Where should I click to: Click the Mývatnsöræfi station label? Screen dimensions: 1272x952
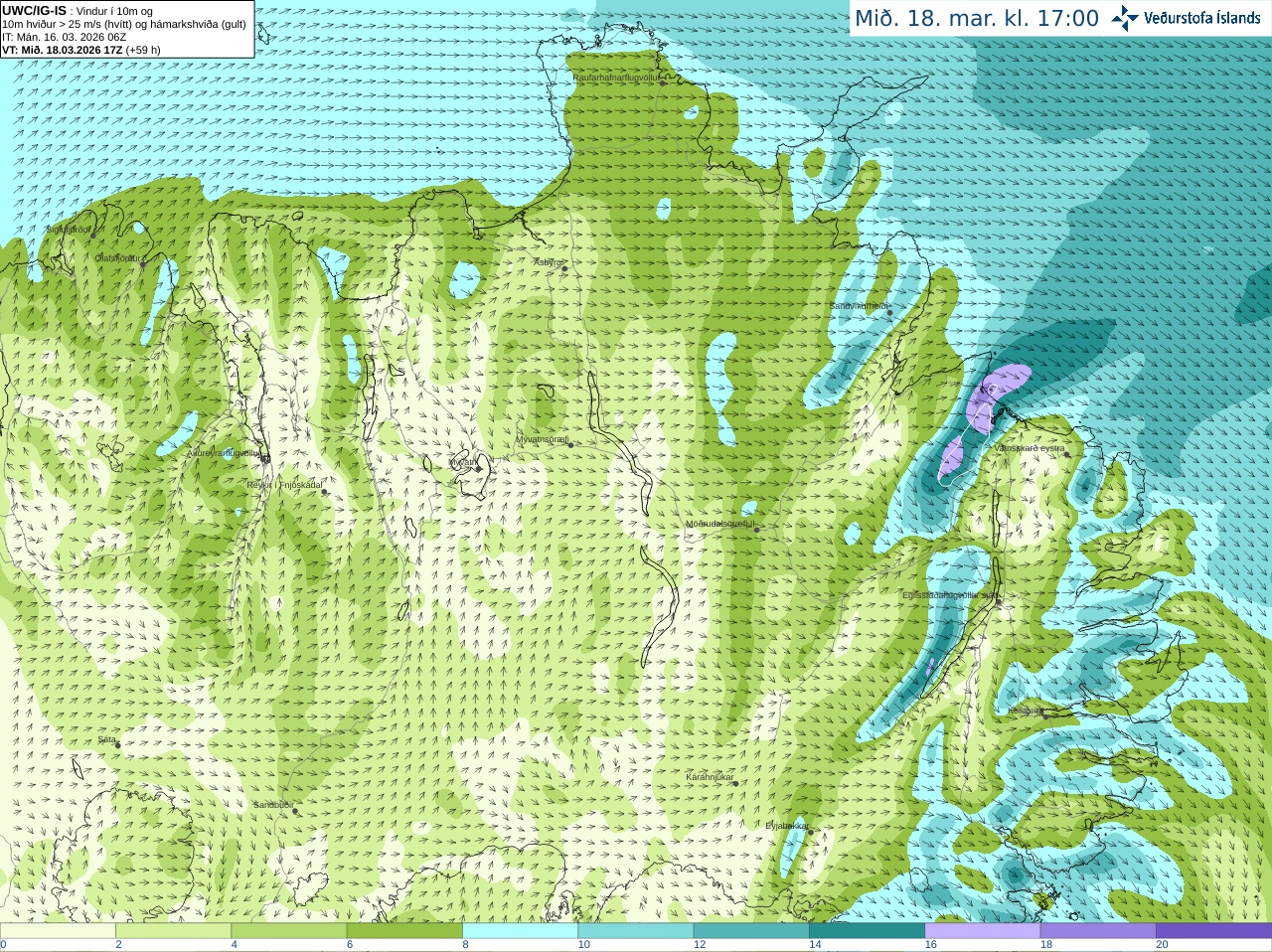[x=542, y=439]
